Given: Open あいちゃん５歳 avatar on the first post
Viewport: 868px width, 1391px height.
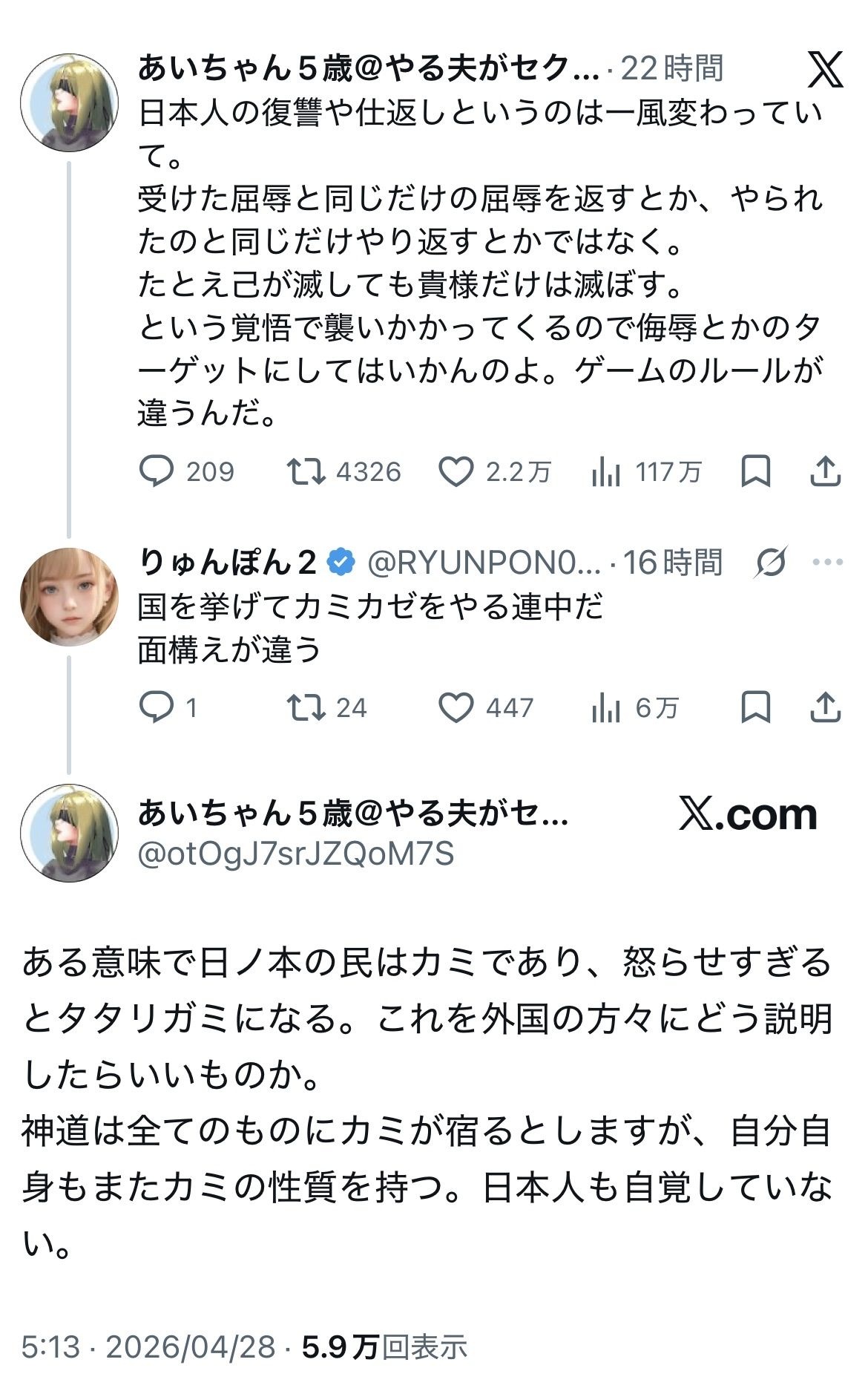Looking at the screenshot, I should coord(69,103).
